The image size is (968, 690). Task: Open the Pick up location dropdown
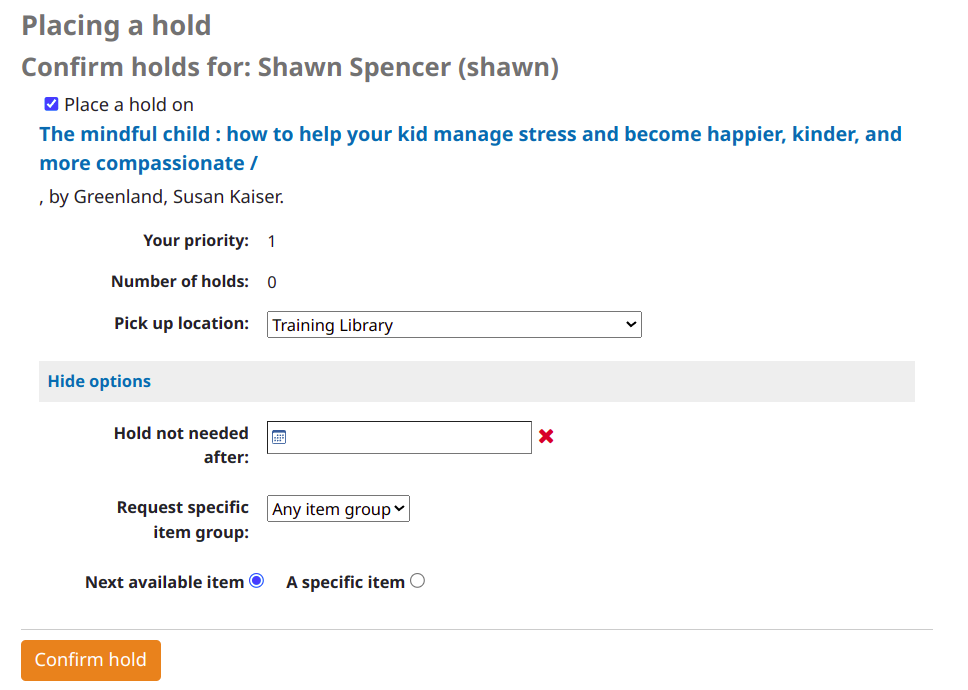(x=454, y=325)
